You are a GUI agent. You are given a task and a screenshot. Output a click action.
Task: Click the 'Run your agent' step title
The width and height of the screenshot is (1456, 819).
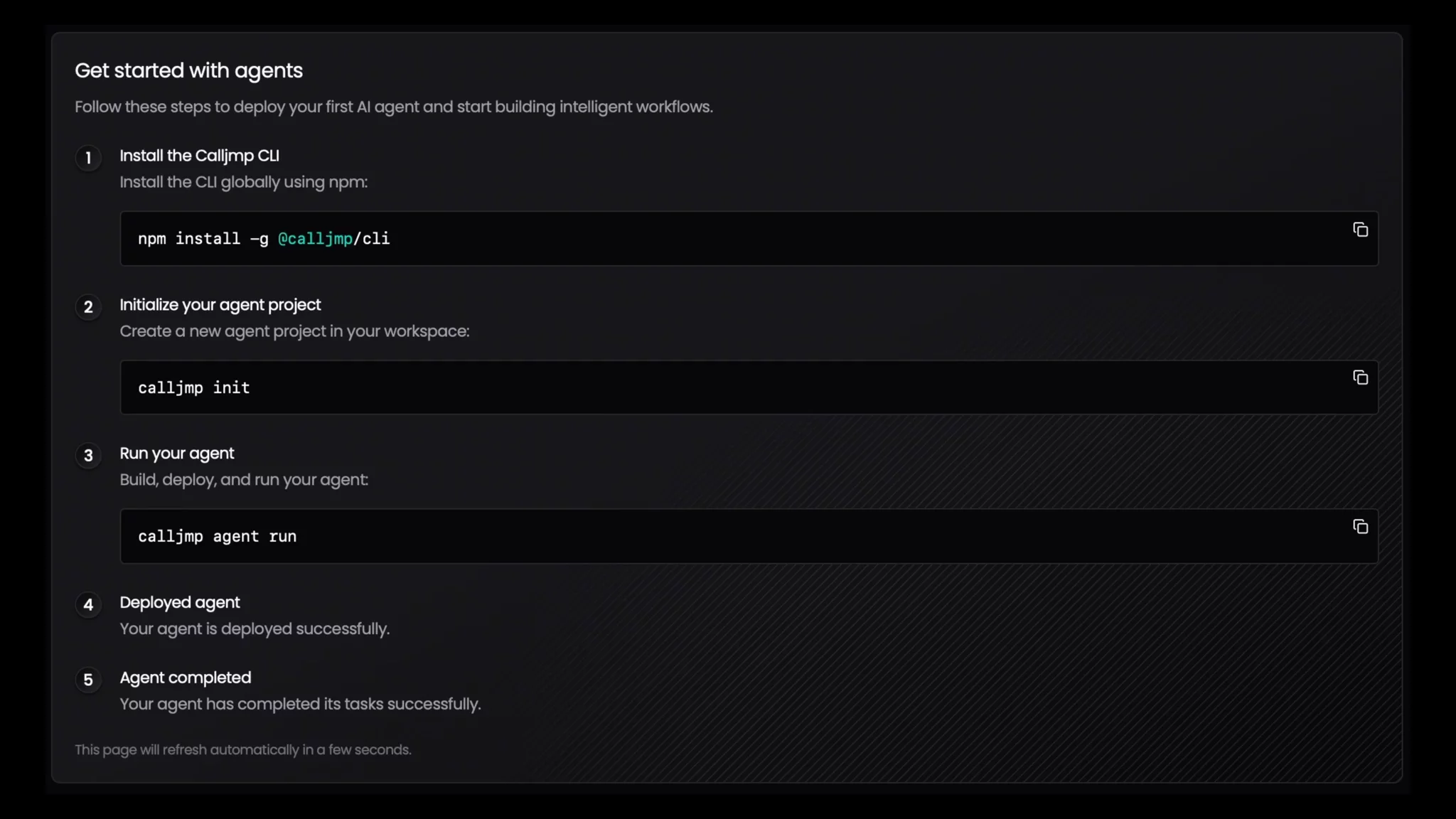(176, 454)
